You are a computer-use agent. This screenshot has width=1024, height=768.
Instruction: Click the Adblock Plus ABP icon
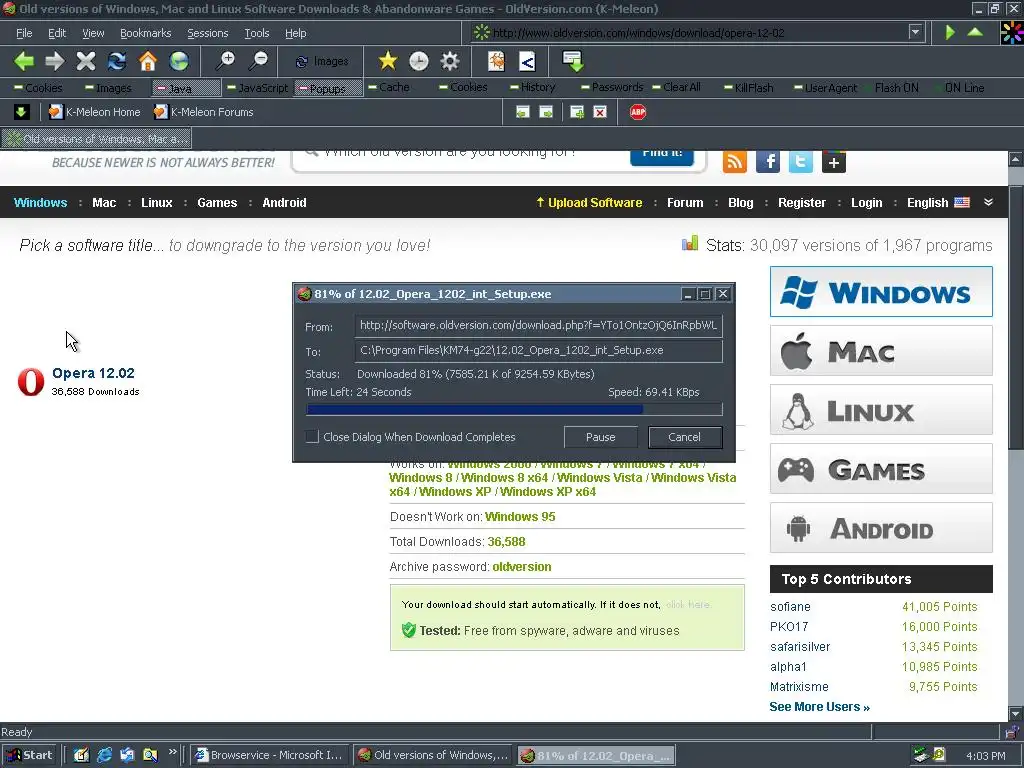637,112
